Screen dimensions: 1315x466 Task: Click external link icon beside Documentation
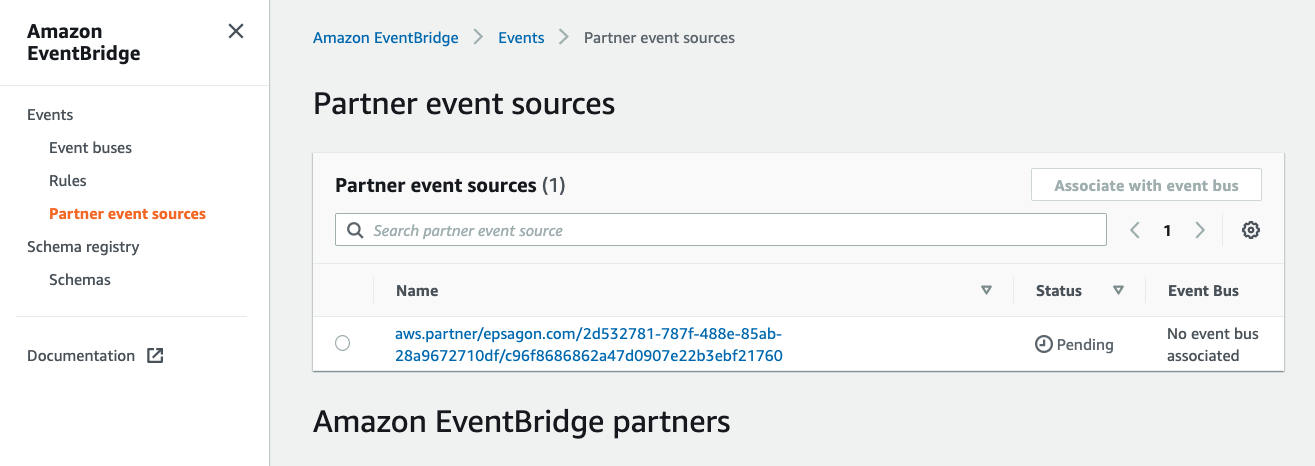coord(155,356)
